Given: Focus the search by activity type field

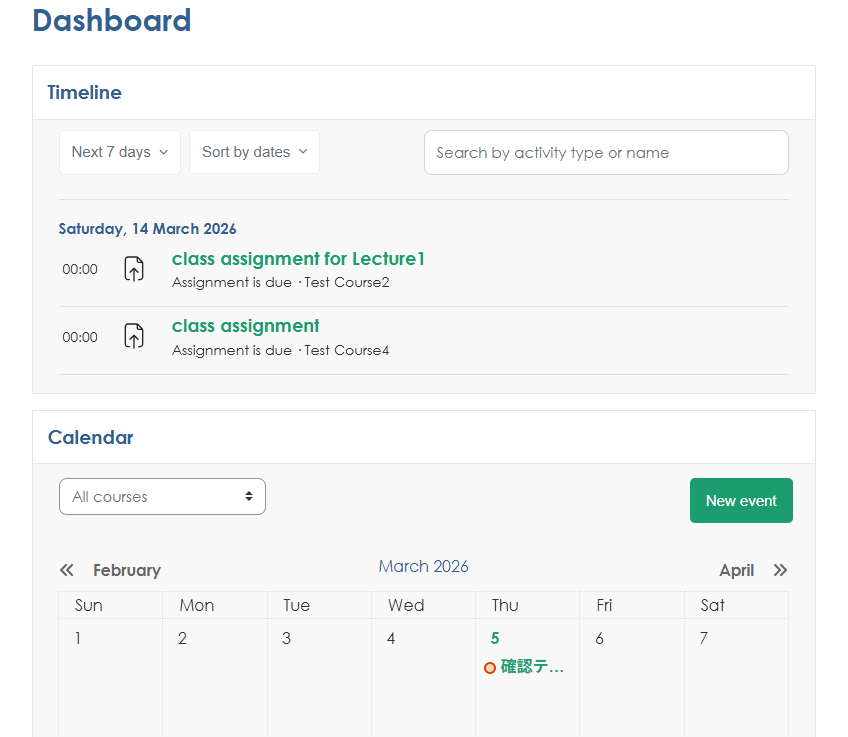Looking at the screenshot, I should [x=606, y=153].
